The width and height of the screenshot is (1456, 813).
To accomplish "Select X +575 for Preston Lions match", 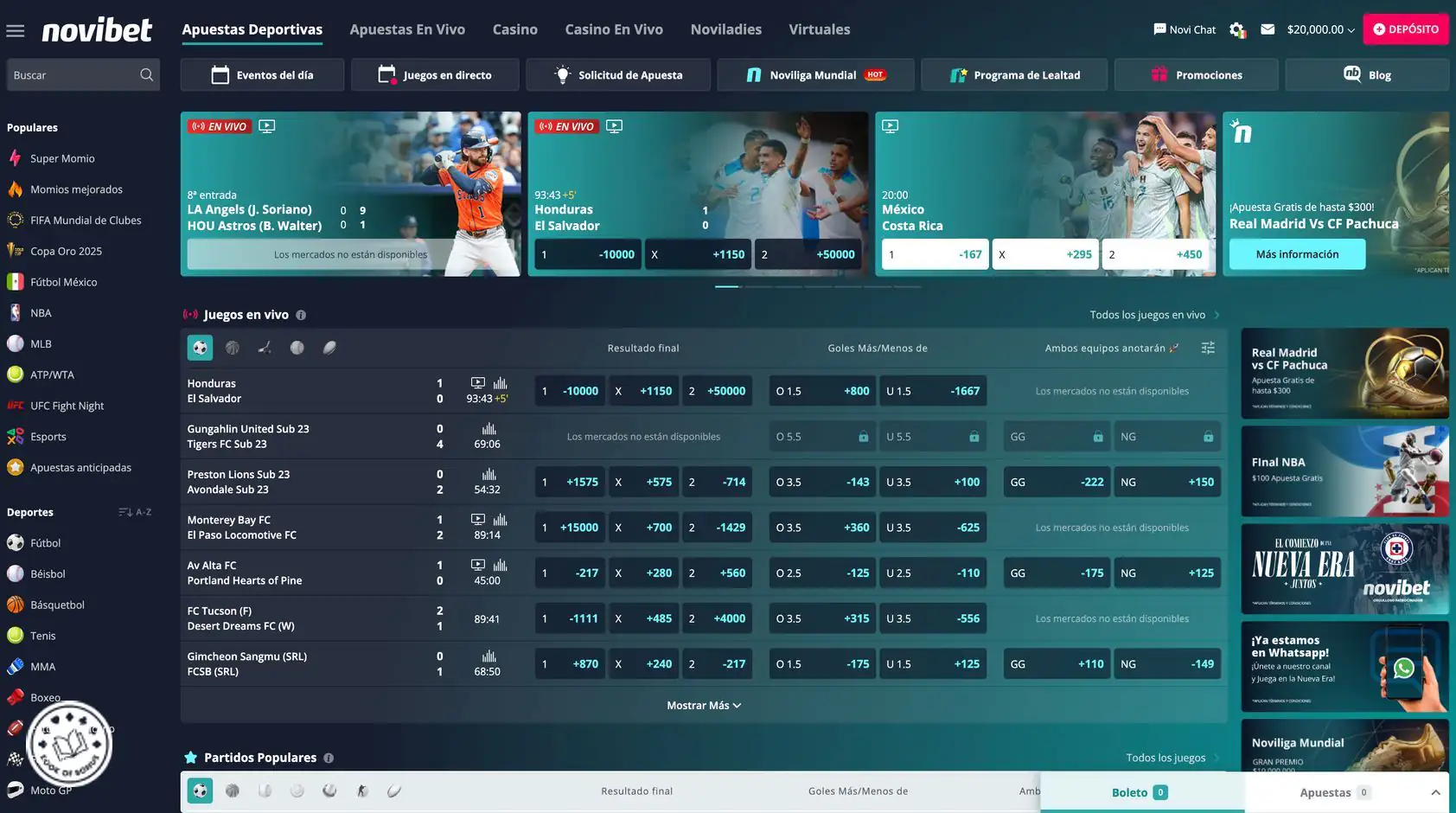I will click(643, 482).
